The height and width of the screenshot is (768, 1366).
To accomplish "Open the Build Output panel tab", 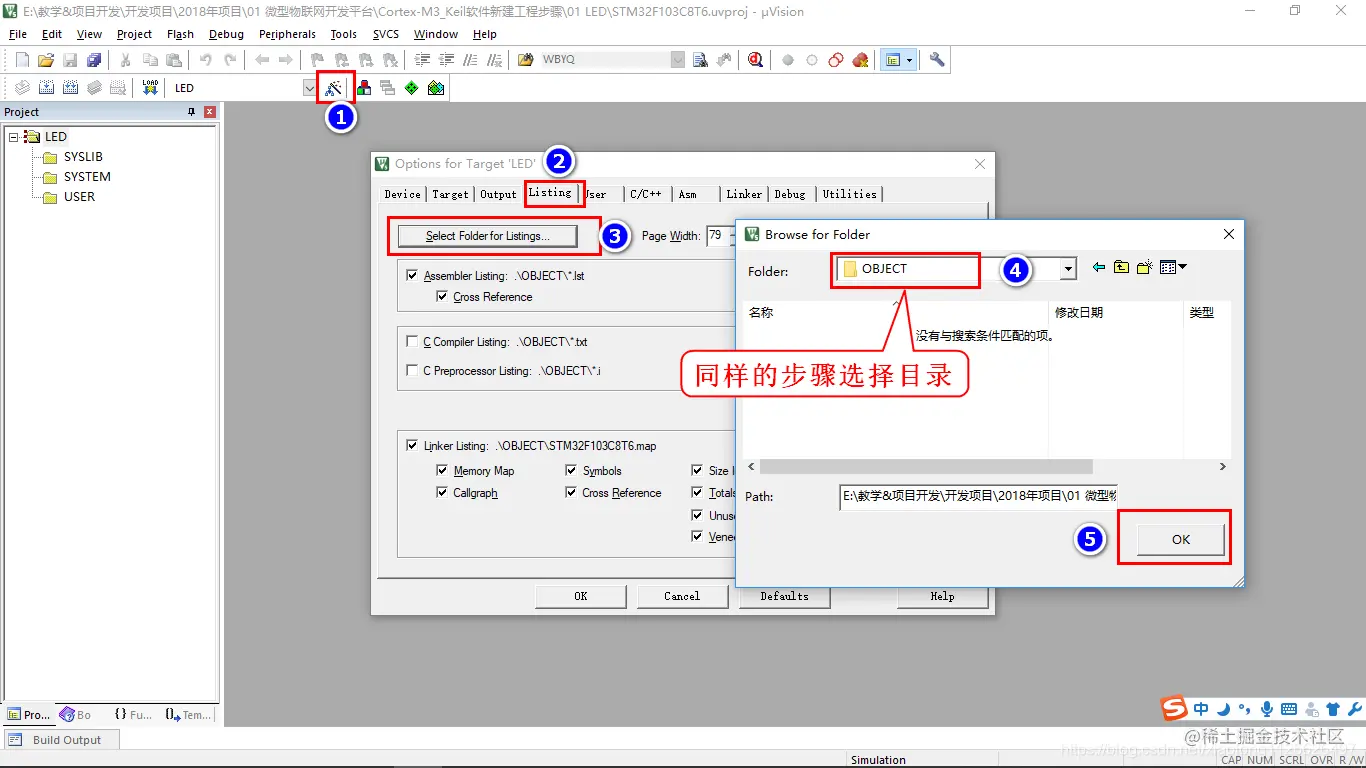I will (x=60, y=740).
